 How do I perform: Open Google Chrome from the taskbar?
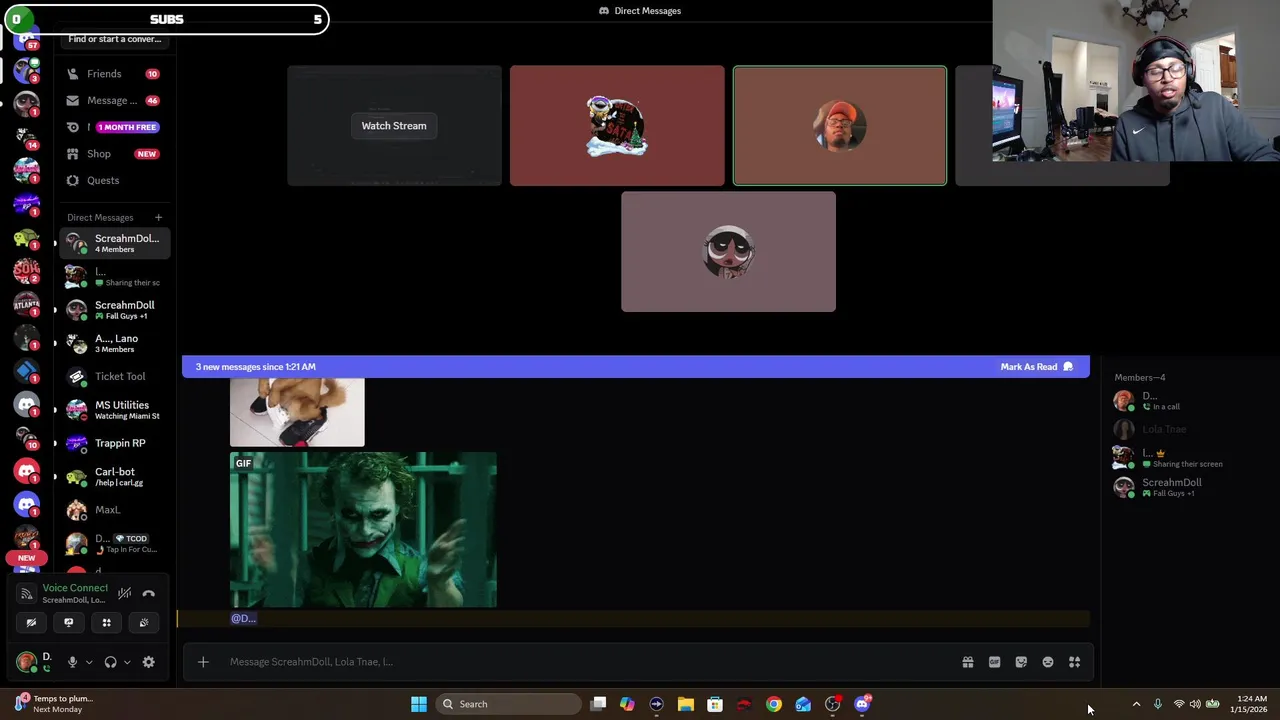[x=774, y=704]
